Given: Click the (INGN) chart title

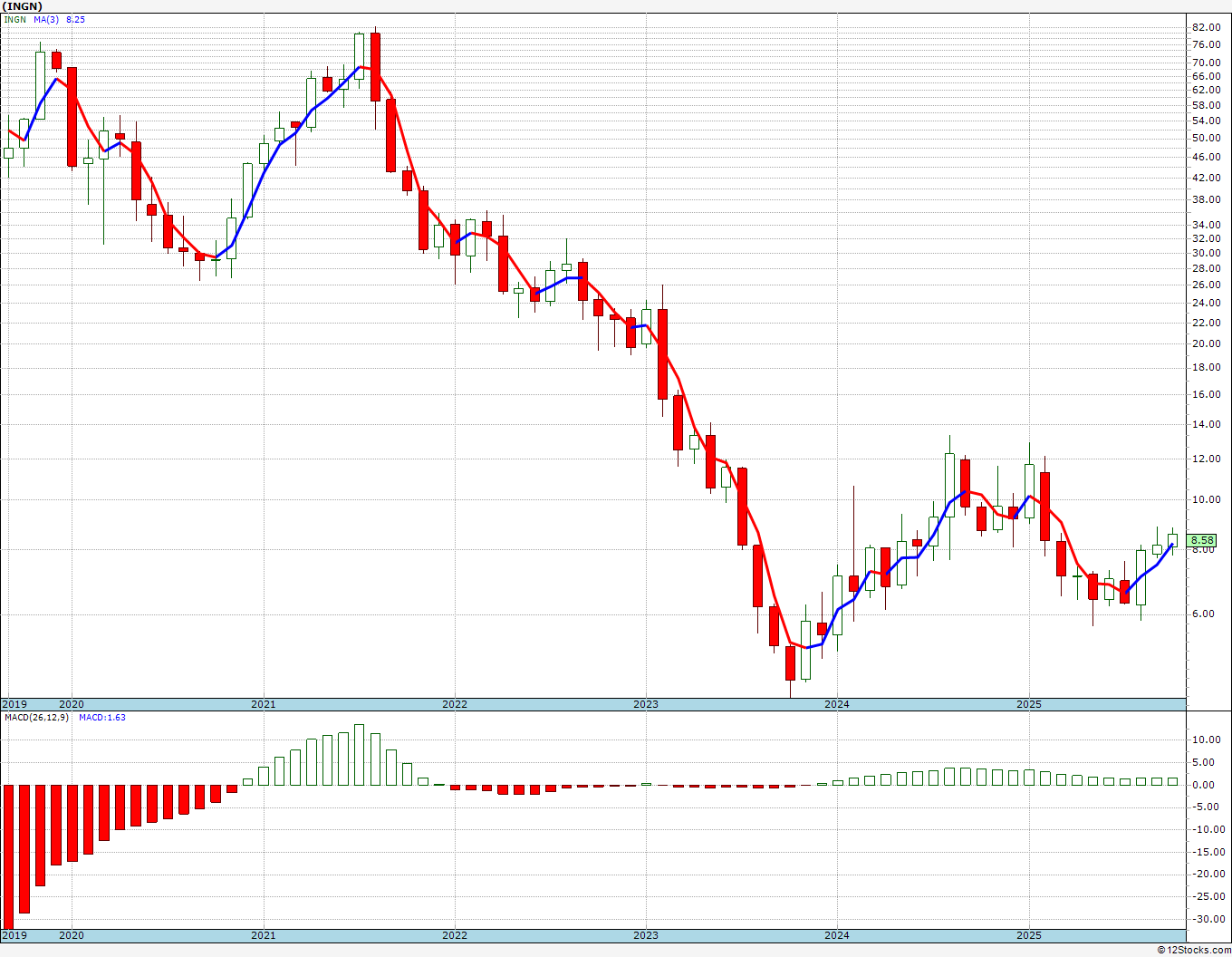Looking at the screenshot, I should (x=22, y=6).
